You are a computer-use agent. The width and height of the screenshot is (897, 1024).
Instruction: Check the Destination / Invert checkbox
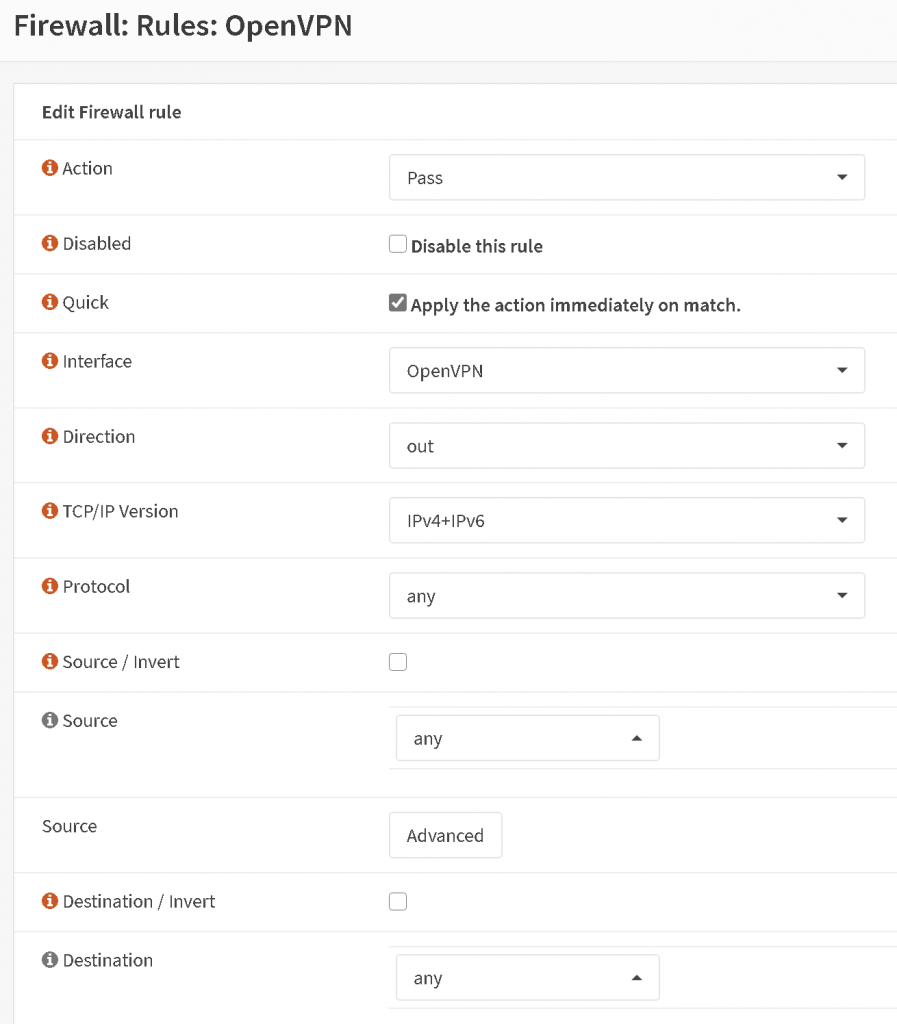coord(397,901)
